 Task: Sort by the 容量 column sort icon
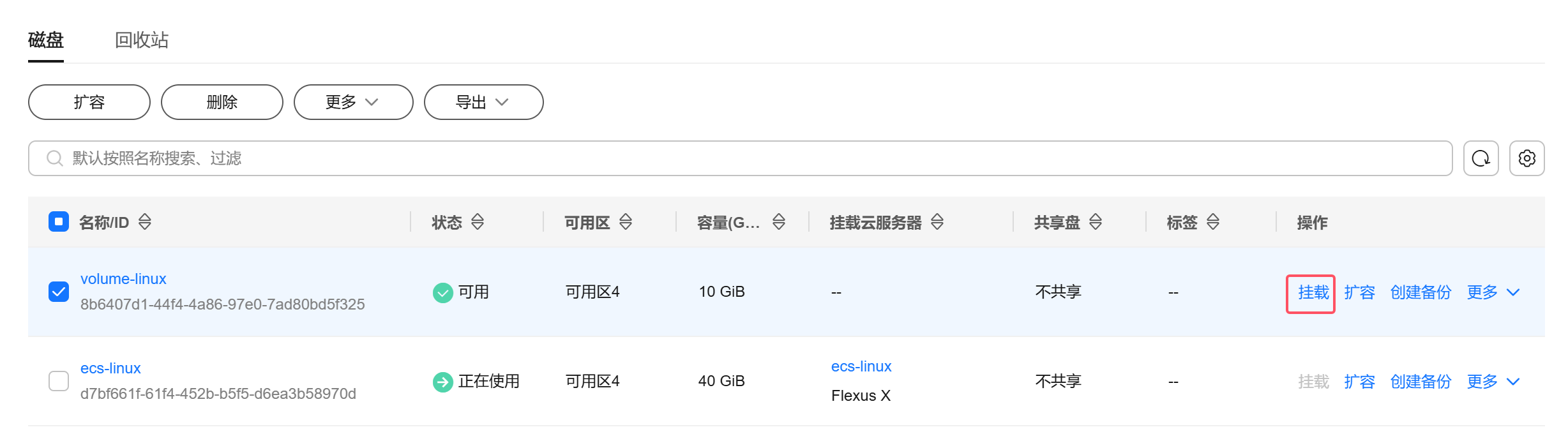tap(779, 221)
